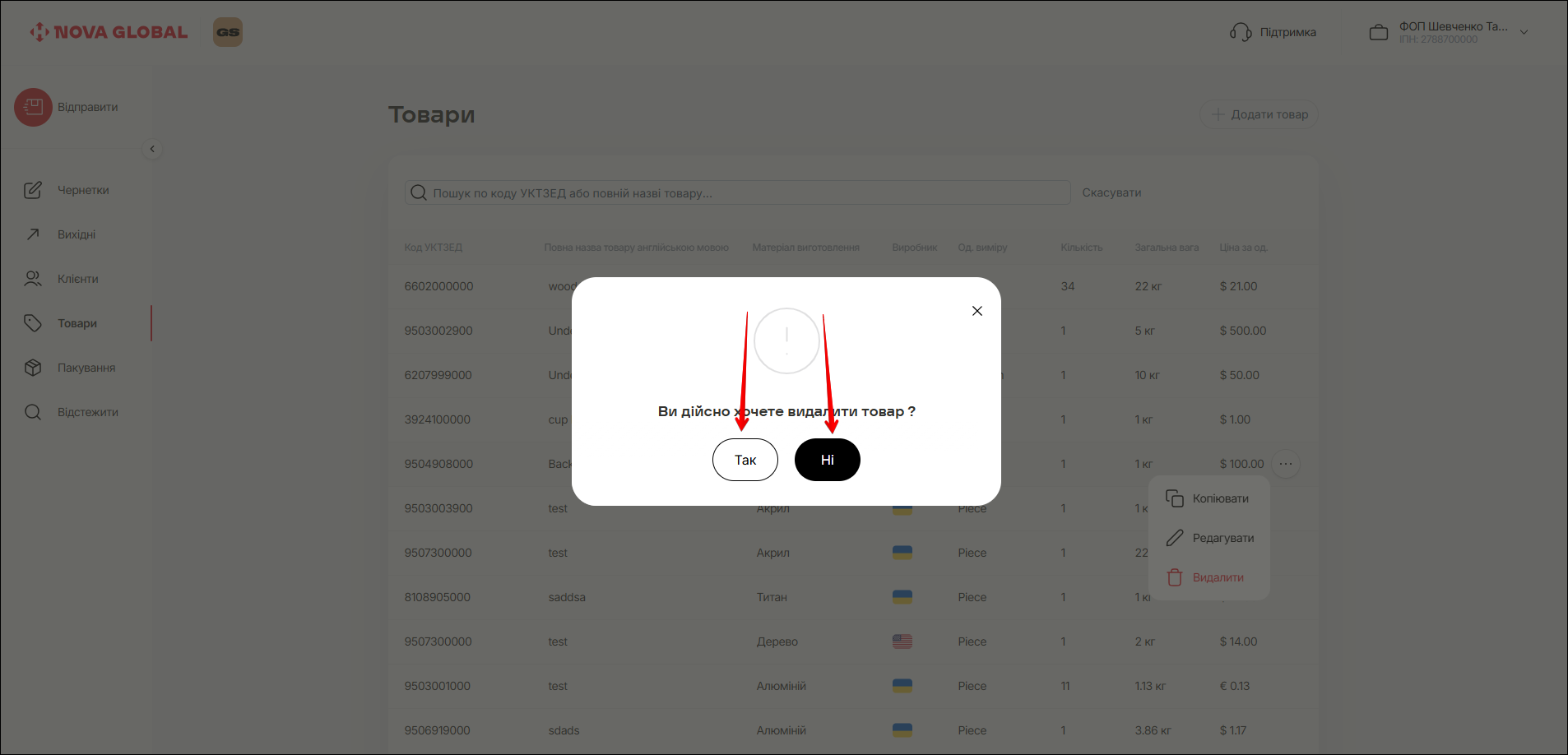Close the delete confirmation dialog

point(977,311)
